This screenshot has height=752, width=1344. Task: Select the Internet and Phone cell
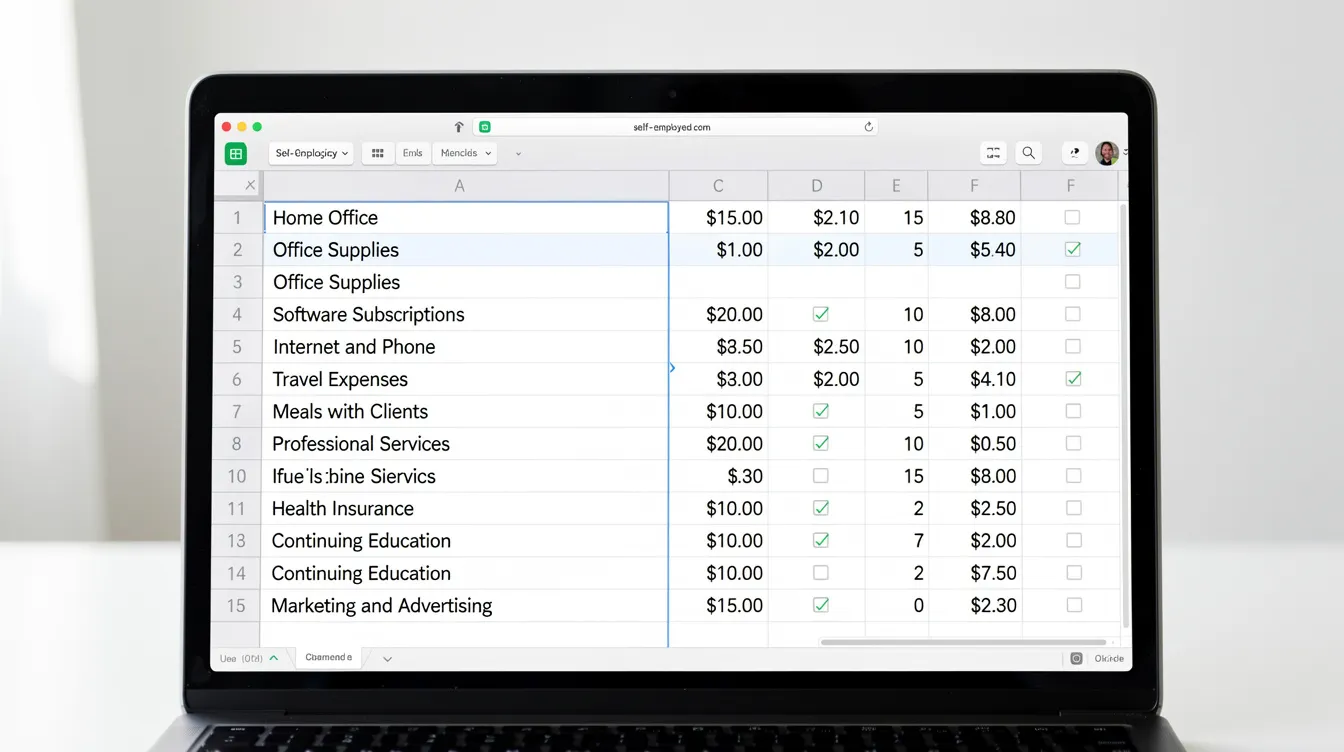point(466,346)
